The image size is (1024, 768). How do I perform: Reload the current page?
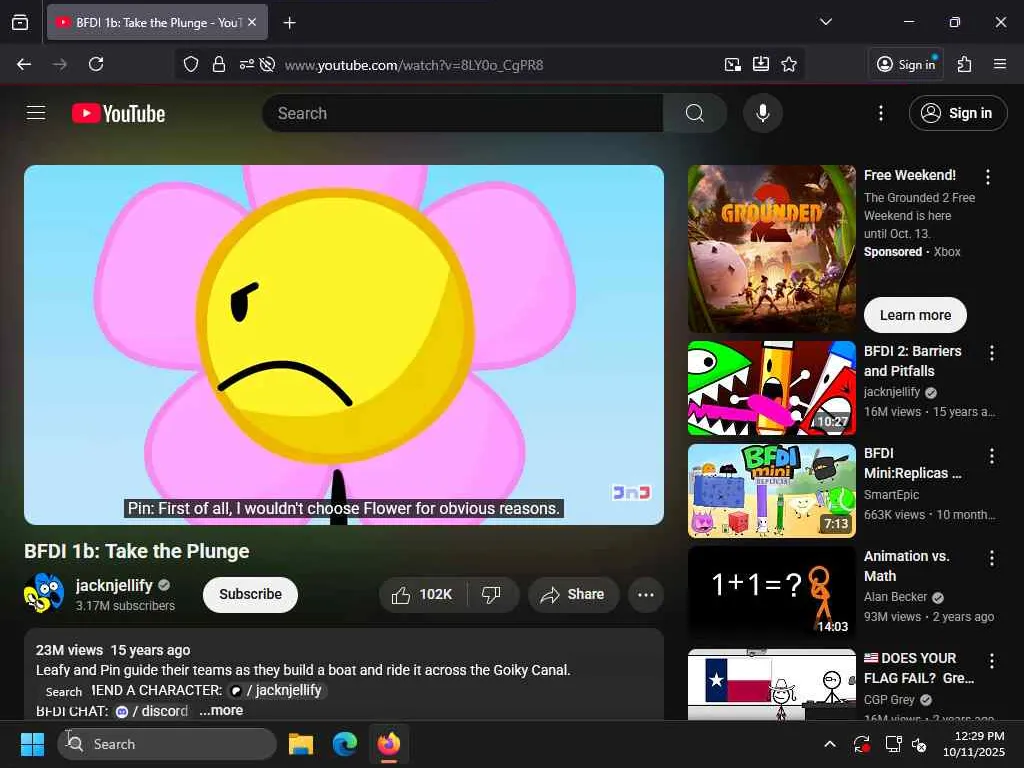click(x=96, y=64)
